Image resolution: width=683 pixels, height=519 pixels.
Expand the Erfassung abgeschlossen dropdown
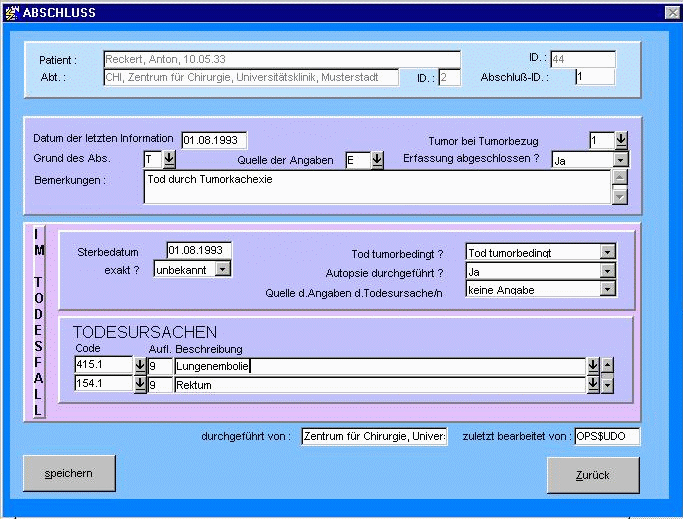click(x=621, y=159)
